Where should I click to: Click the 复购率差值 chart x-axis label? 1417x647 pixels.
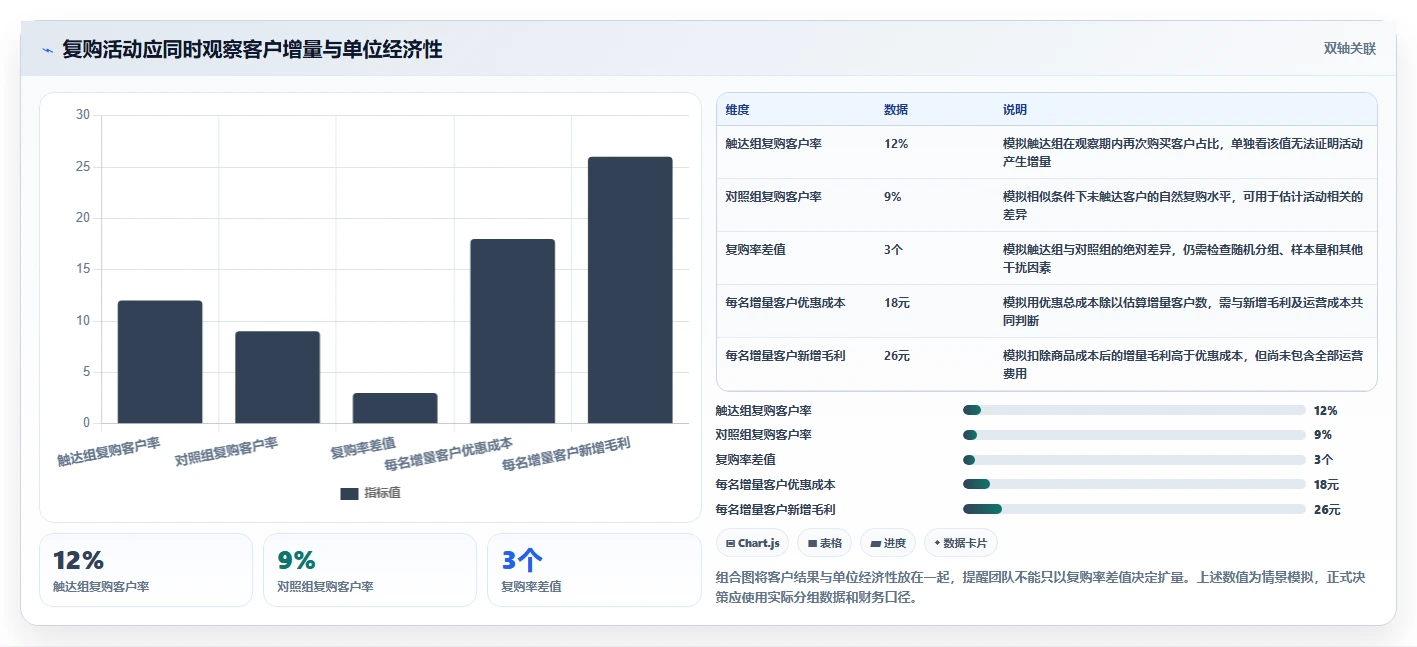pyautogui.click(x=363, y=447)
